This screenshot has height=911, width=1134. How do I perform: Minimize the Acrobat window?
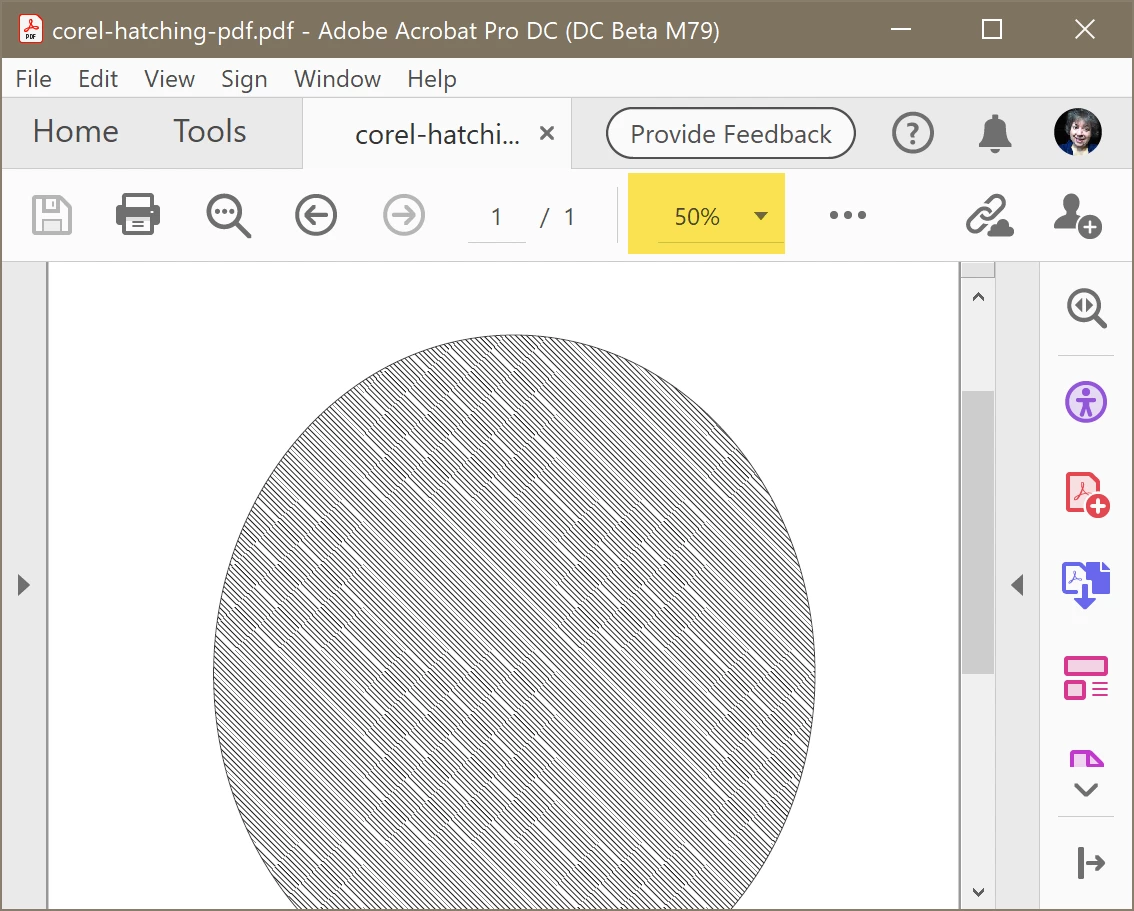coord(900,30)
